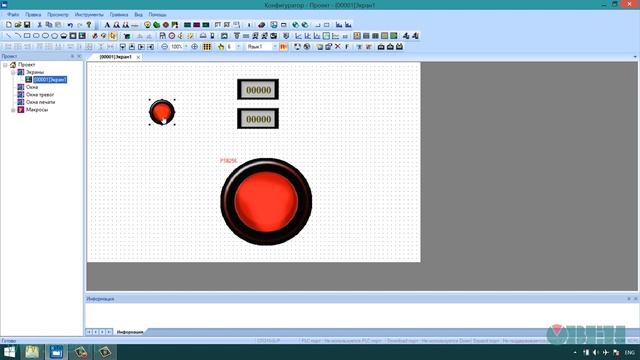Select Окна тревог in project tree
Viewport: 640px width, 360px height.
click(40, 94)
